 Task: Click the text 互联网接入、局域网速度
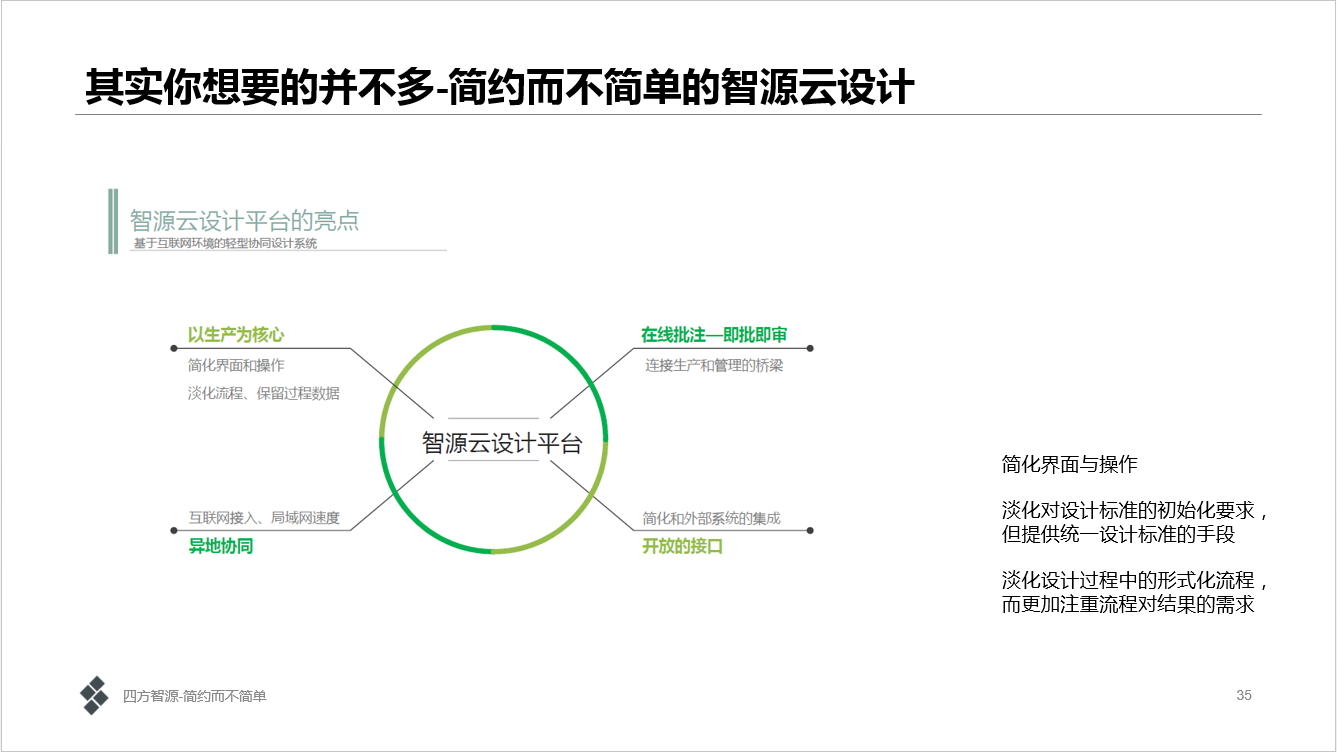pyautogui.click(x=264, y=518)
